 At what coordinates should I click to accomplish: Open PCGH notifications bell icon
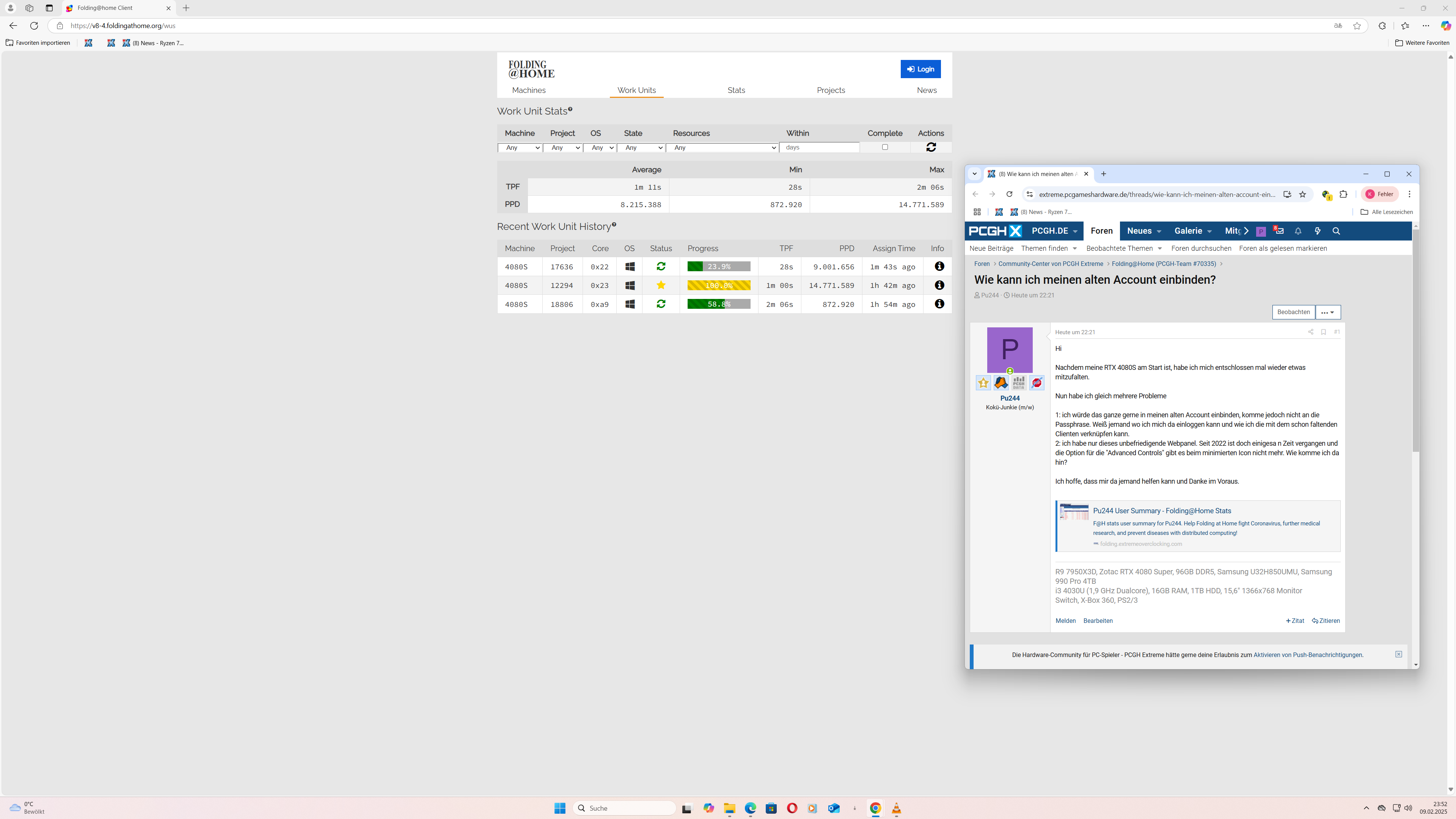1298,231
